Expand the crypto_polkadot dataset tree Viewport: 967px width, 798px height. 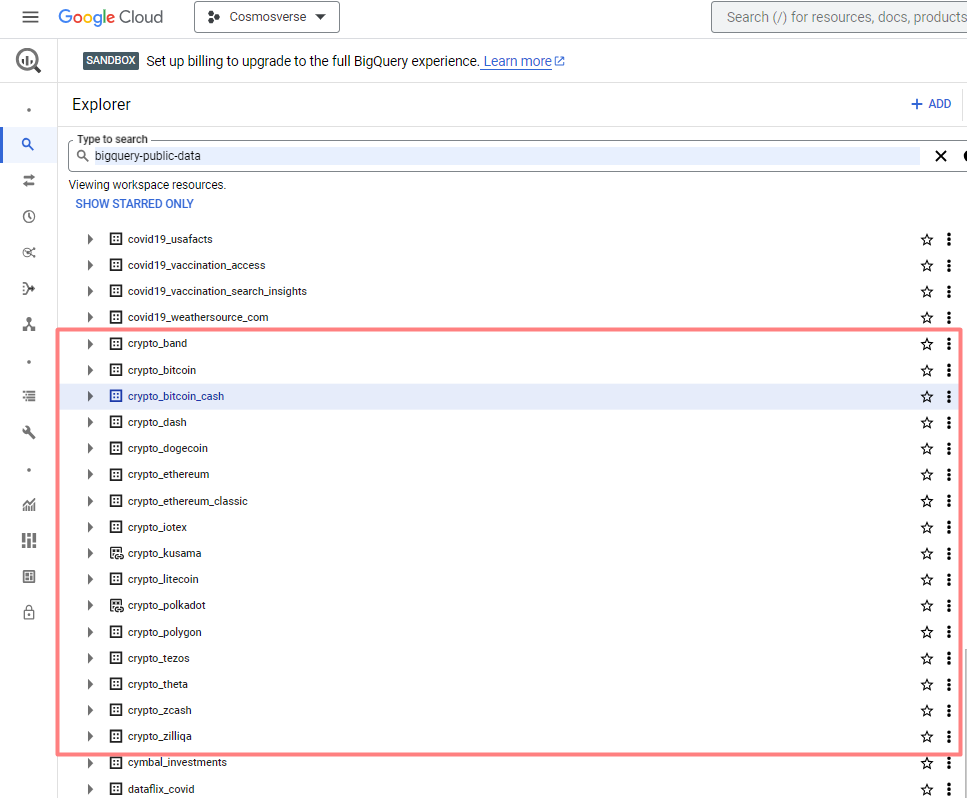89,605
